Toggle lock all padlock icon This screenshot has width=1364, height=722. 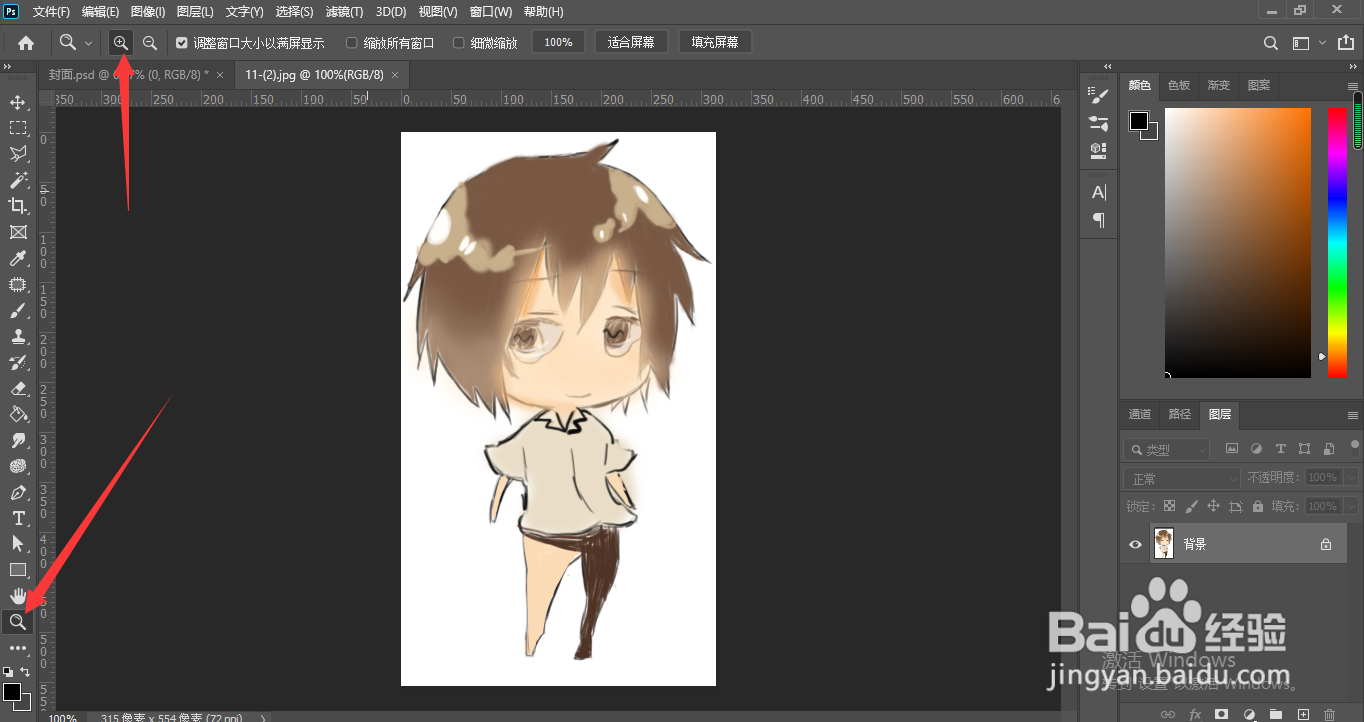[x=1257, y=506]
